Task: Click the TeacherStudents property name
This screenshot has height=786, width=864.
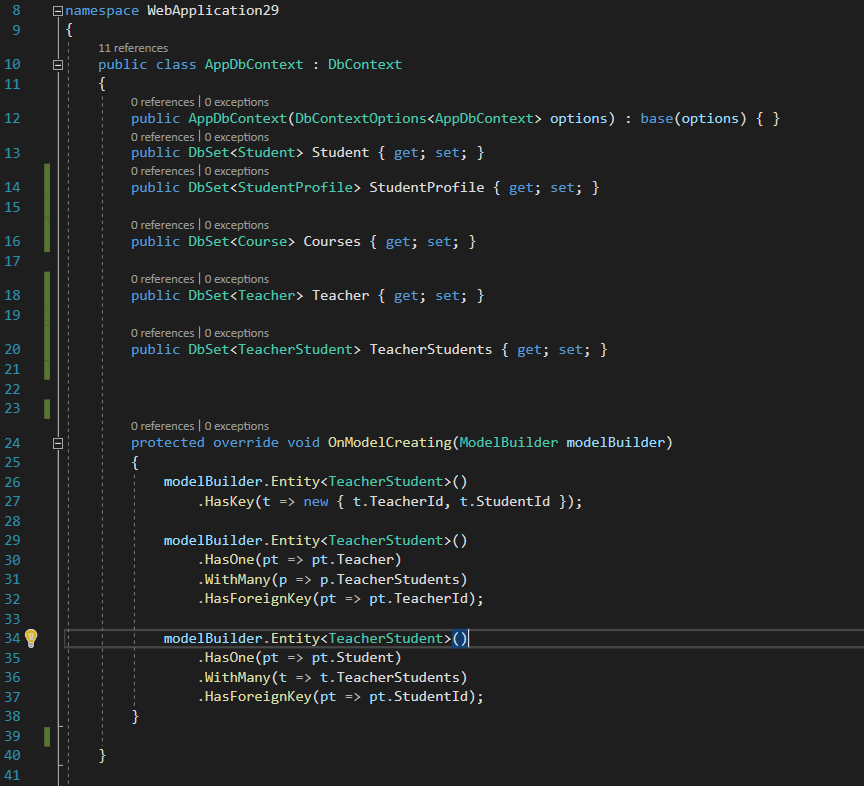Action: pyautogui.click(x=430, y=349)
